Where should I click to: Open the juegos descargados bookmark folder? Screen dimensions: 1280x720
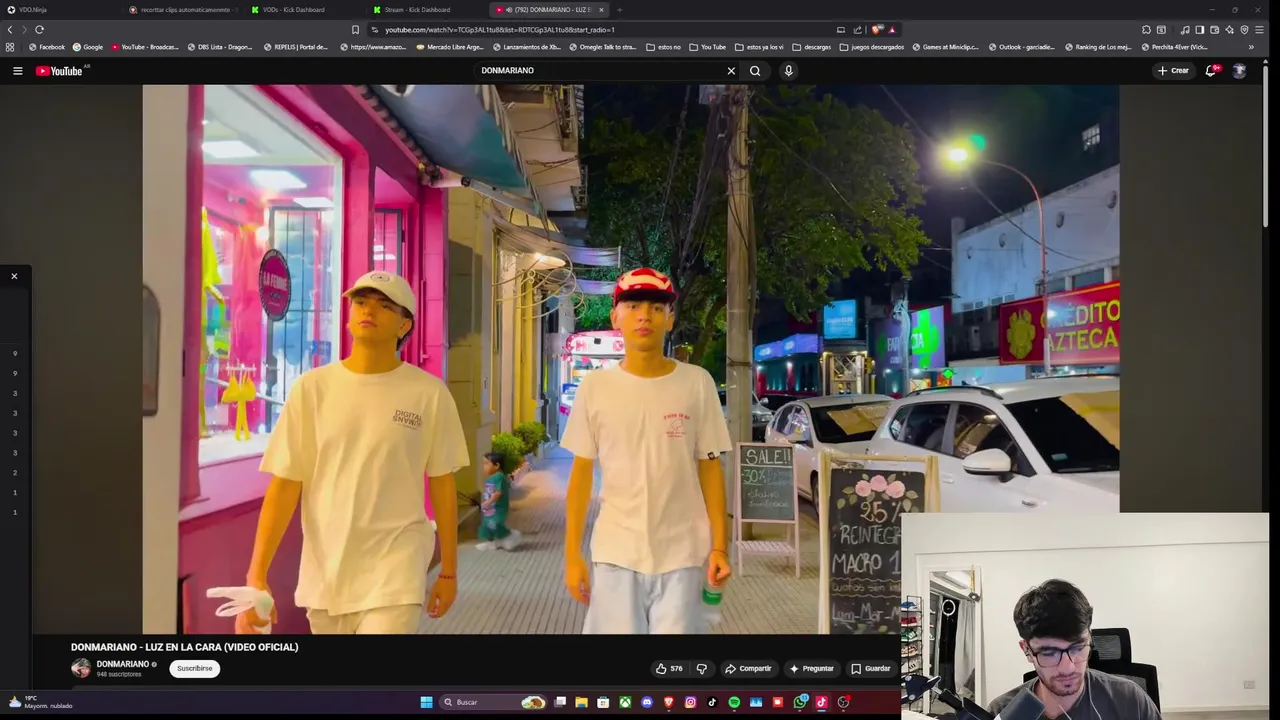[872, 47]
